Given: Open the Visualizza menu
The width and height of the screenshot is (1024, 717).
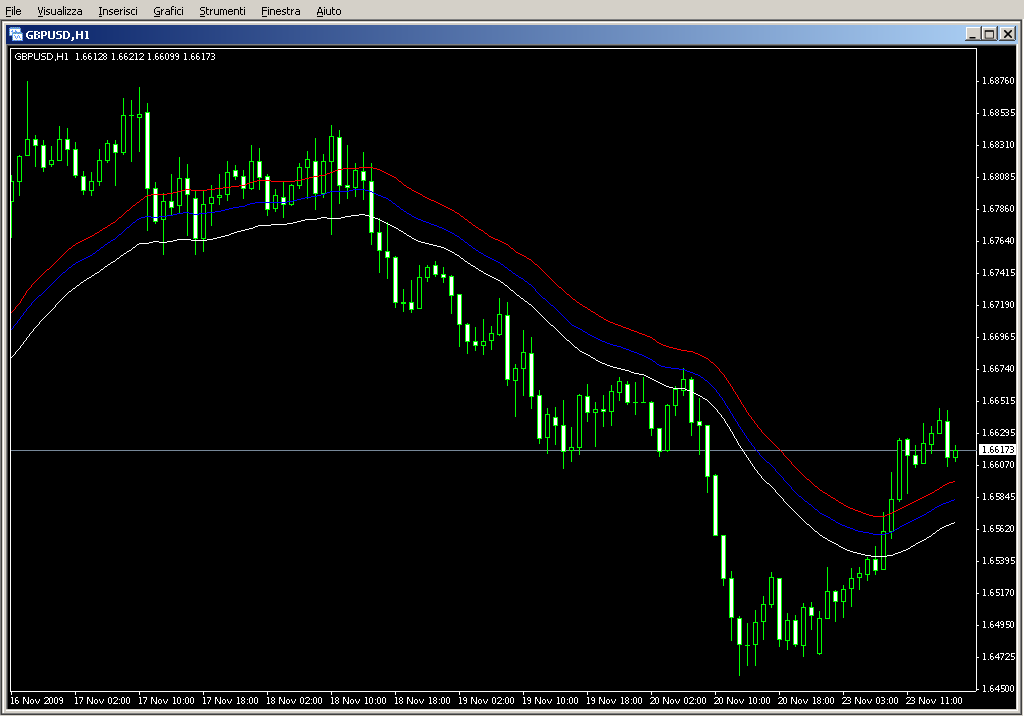Looking at the screenshot, I should (x=59, y=11).
